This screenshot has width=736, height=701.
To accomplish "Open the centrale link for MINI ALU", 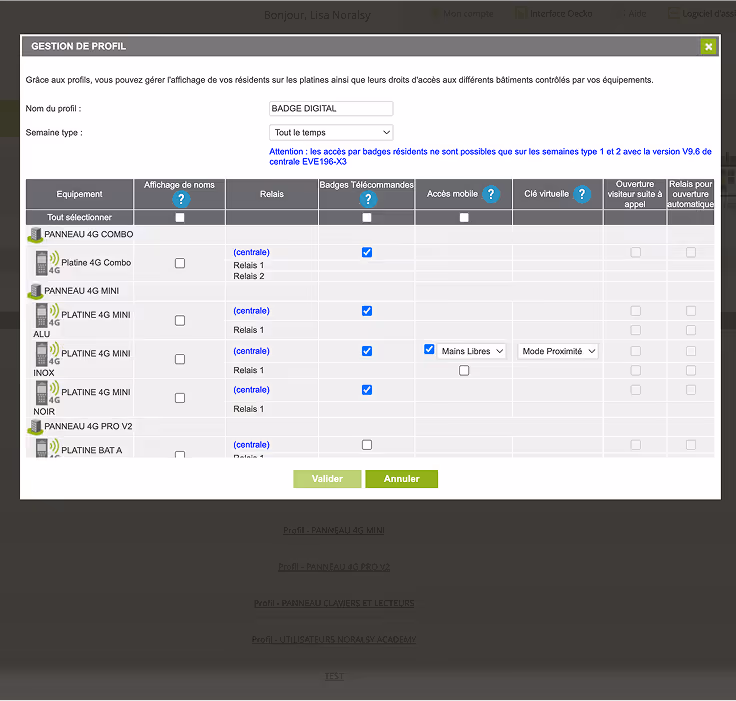I will tap(252, 311).
